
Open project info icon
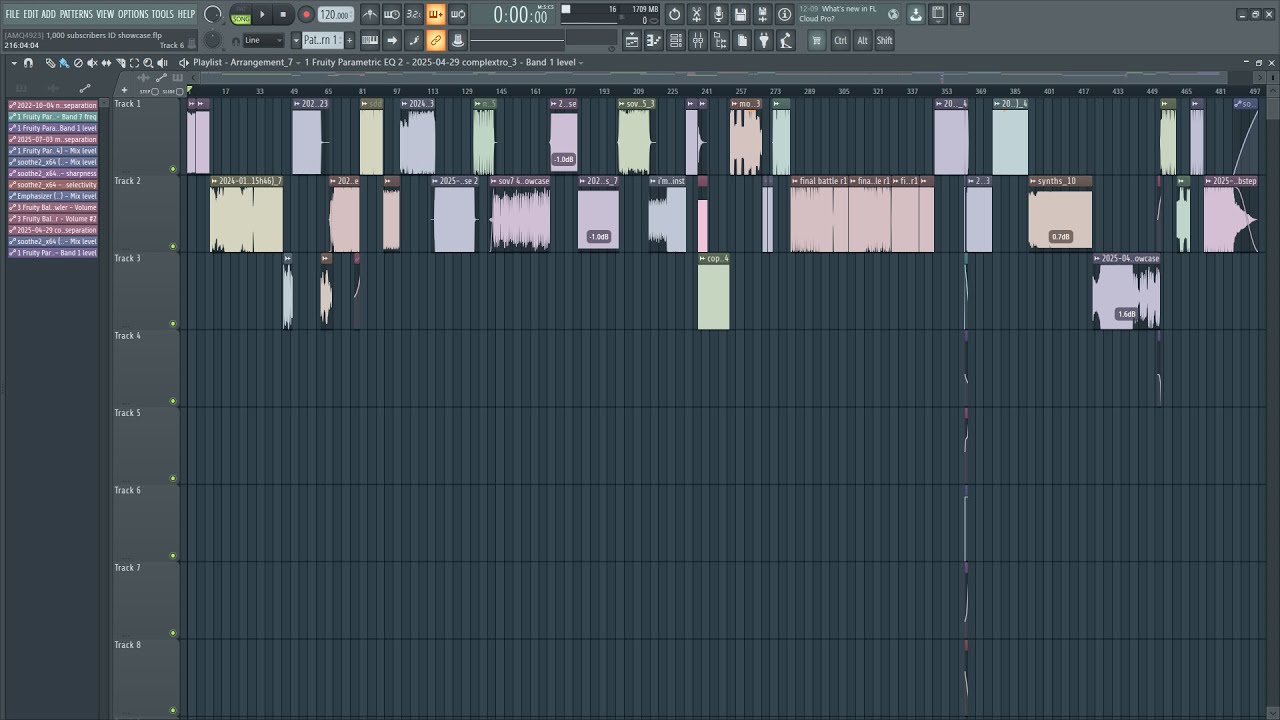785,14
